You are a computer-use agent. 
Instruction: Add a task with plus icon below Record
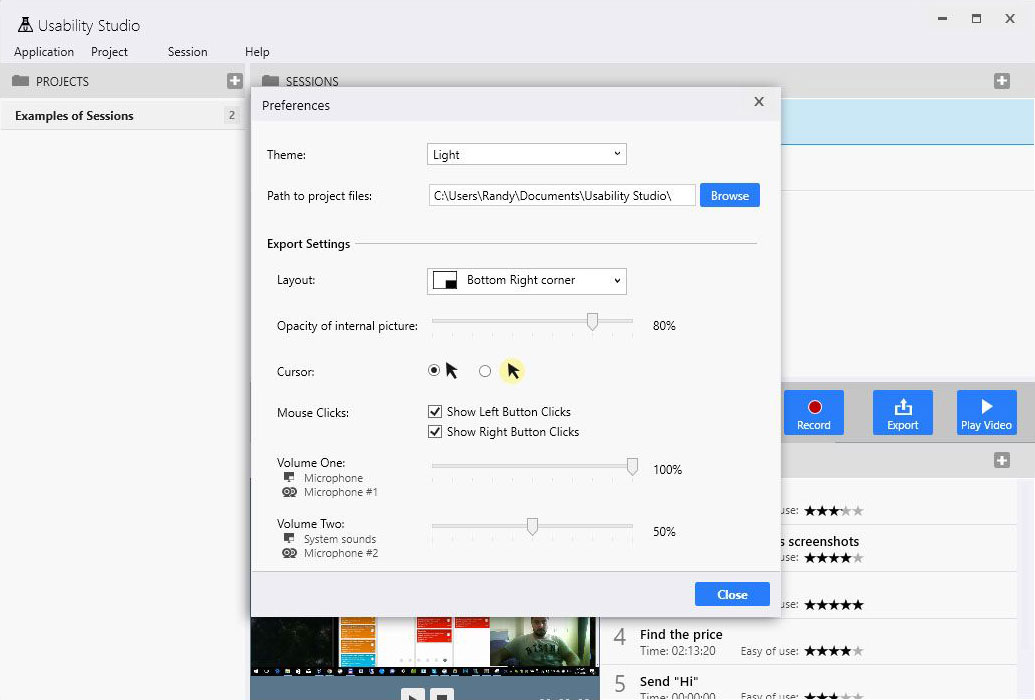point(1001,460)
